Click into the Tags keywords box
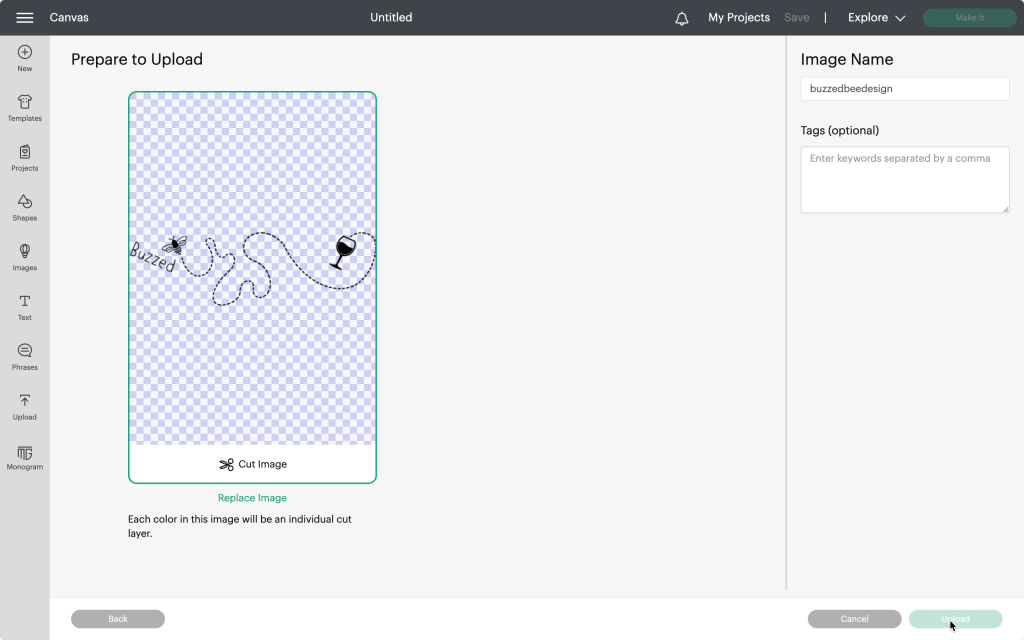Viewport: 1024px width, 640px height. click(904, 180)
